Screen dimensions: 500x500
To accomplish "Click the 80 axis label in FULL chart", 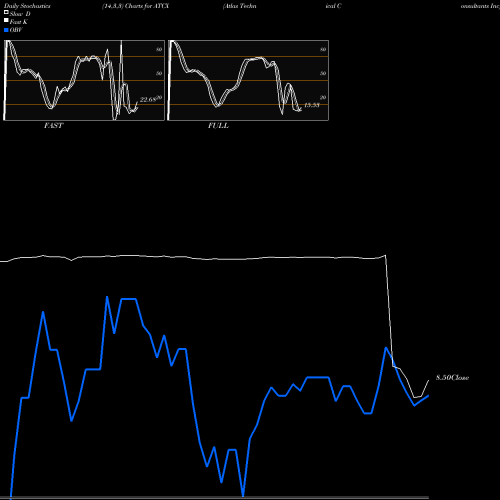I will click(x=323, y=49).
